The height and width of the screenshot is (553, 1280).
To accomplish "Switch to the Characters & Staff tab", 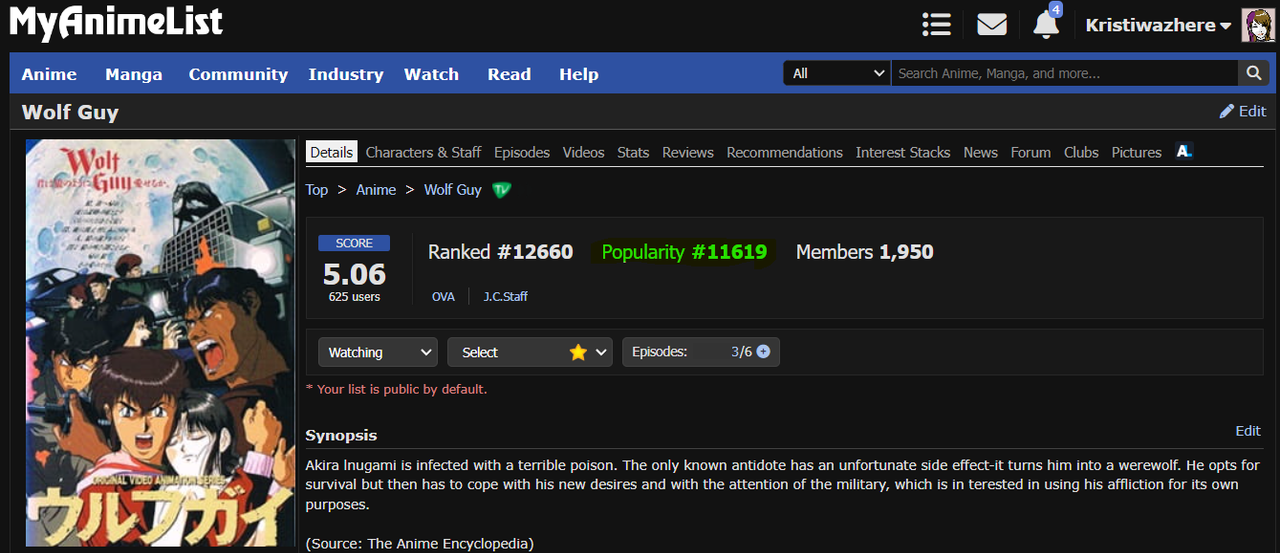I will 423,152.
